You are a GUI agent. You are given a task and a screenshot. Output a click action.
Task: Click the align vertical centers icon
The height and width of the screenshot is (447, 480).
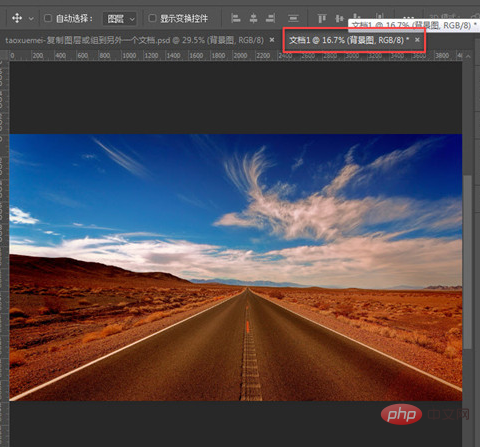pyautogui.click(x=339, y=18)
